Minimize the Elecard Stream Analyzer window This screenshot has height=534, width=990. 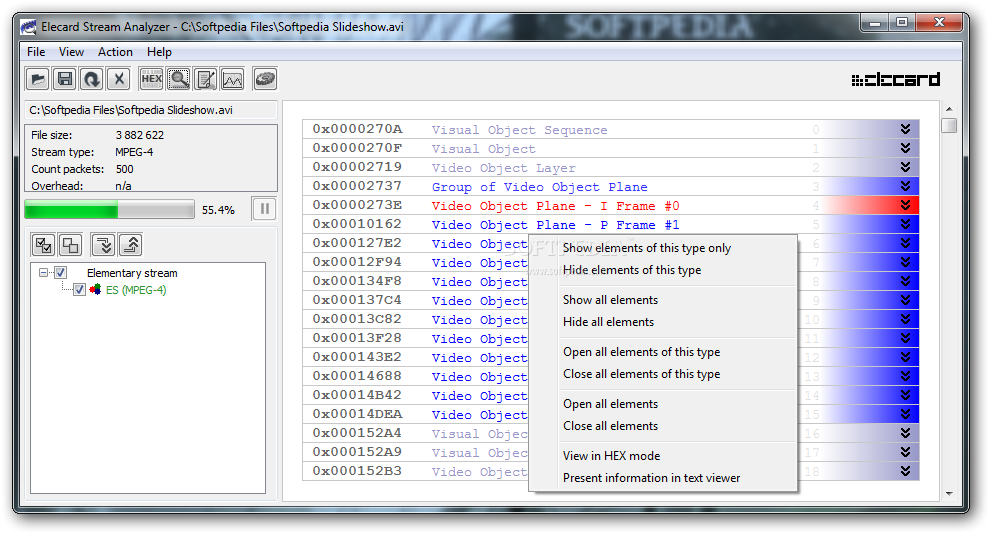[874, 23]
